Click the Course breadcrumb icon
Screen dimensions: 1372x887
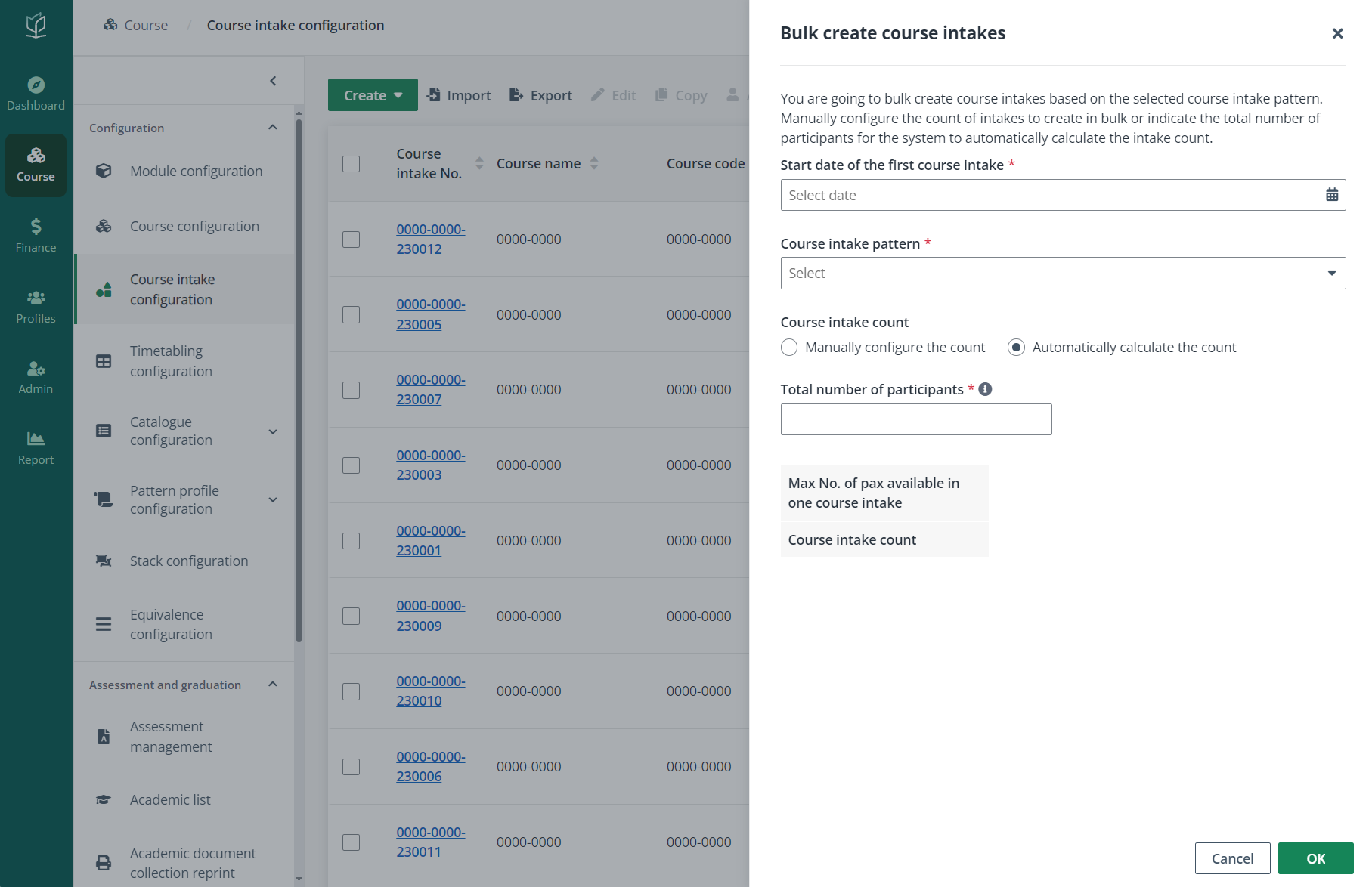point(110,25)
